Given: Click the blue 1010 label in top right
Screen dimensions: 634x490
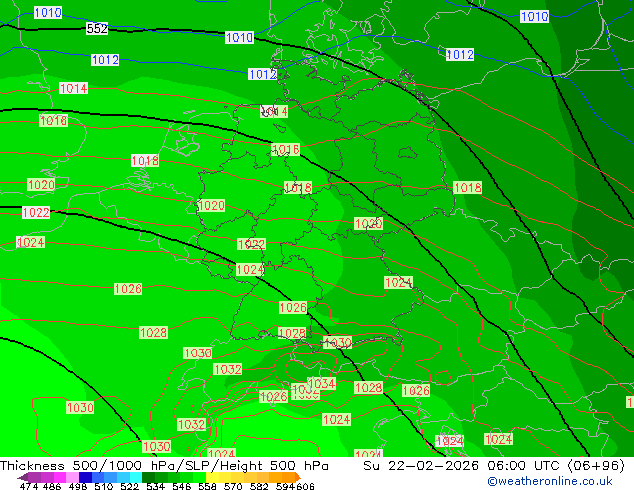Looking at the screenshot, I should [x=535, y=17].
